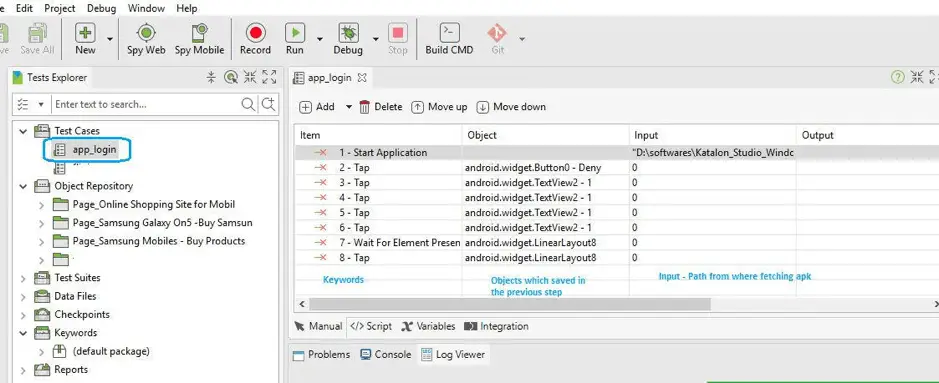Expand Page_Samsung Mobiles - Buy Products folder
This screenshot has width=939, height=383.
41,241
